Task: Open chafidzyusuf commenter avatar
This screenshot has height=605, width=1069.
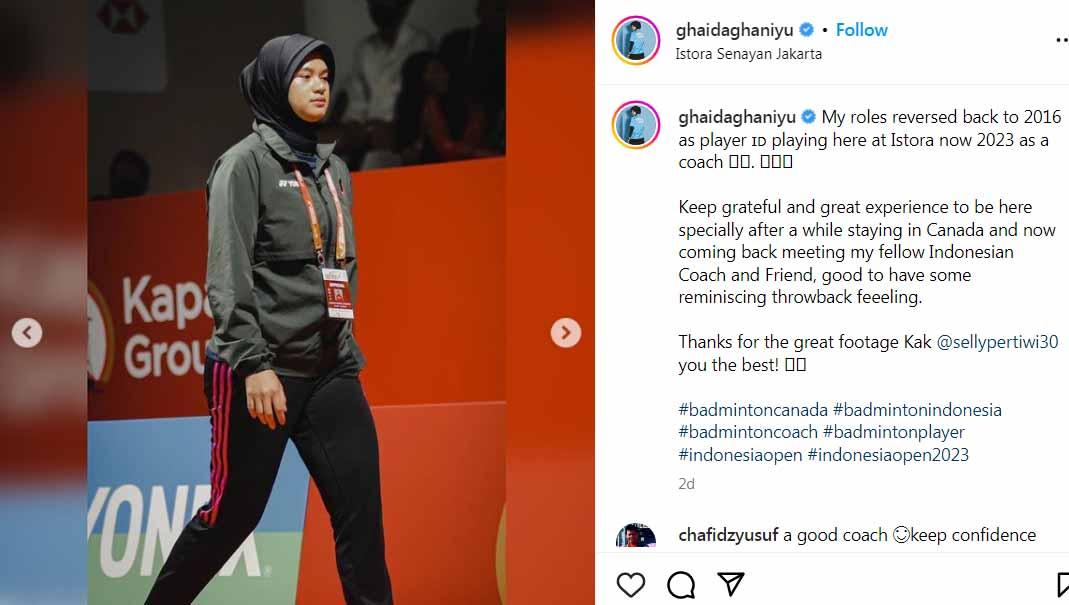Action: (636, 535)
